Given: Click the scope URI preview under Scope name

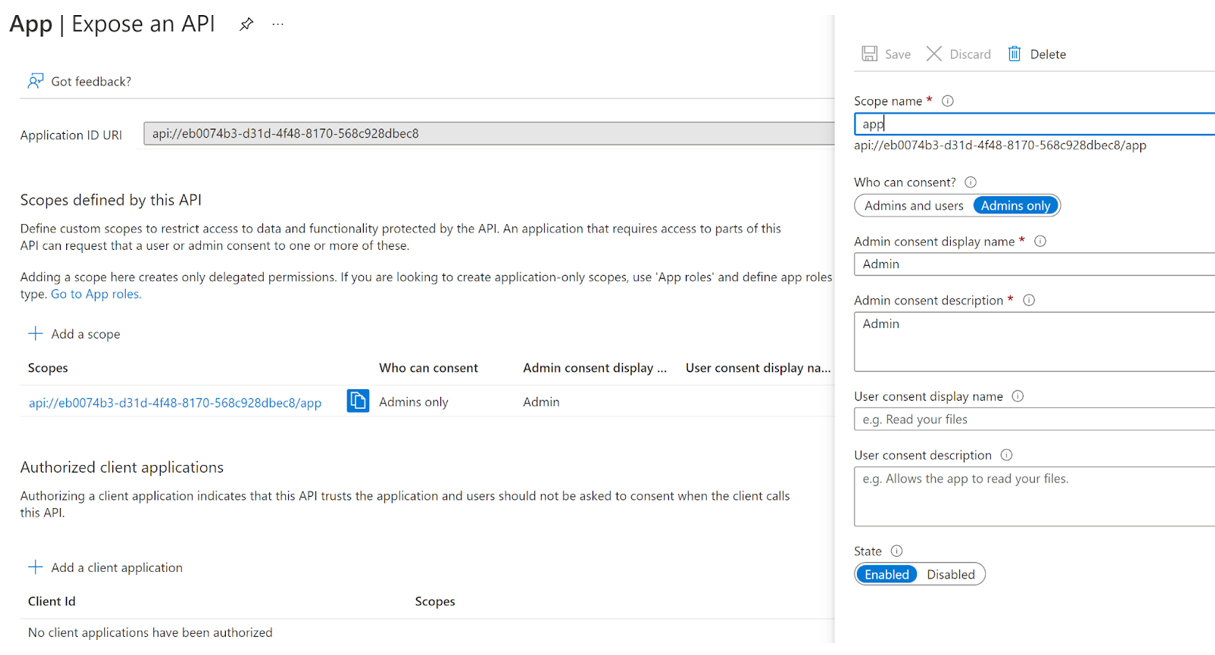Looking at the screenshot, I should tap(1000, 145).
